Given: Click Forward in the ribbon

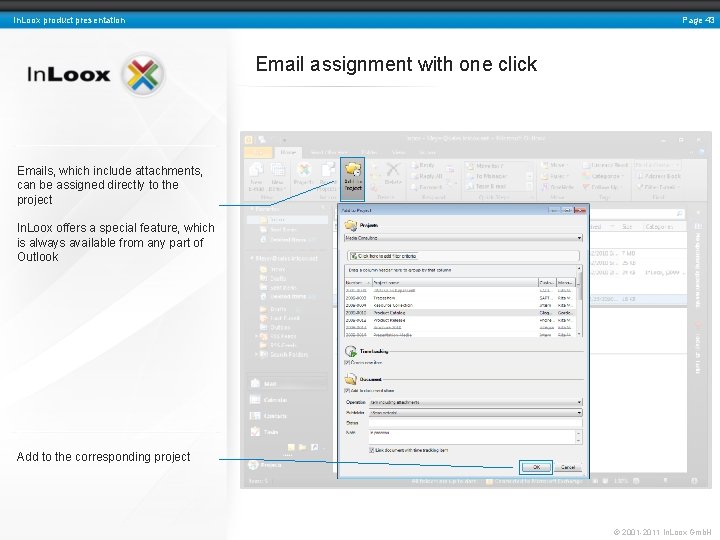Looking at the screenshot, I should (x=427, y=187).
